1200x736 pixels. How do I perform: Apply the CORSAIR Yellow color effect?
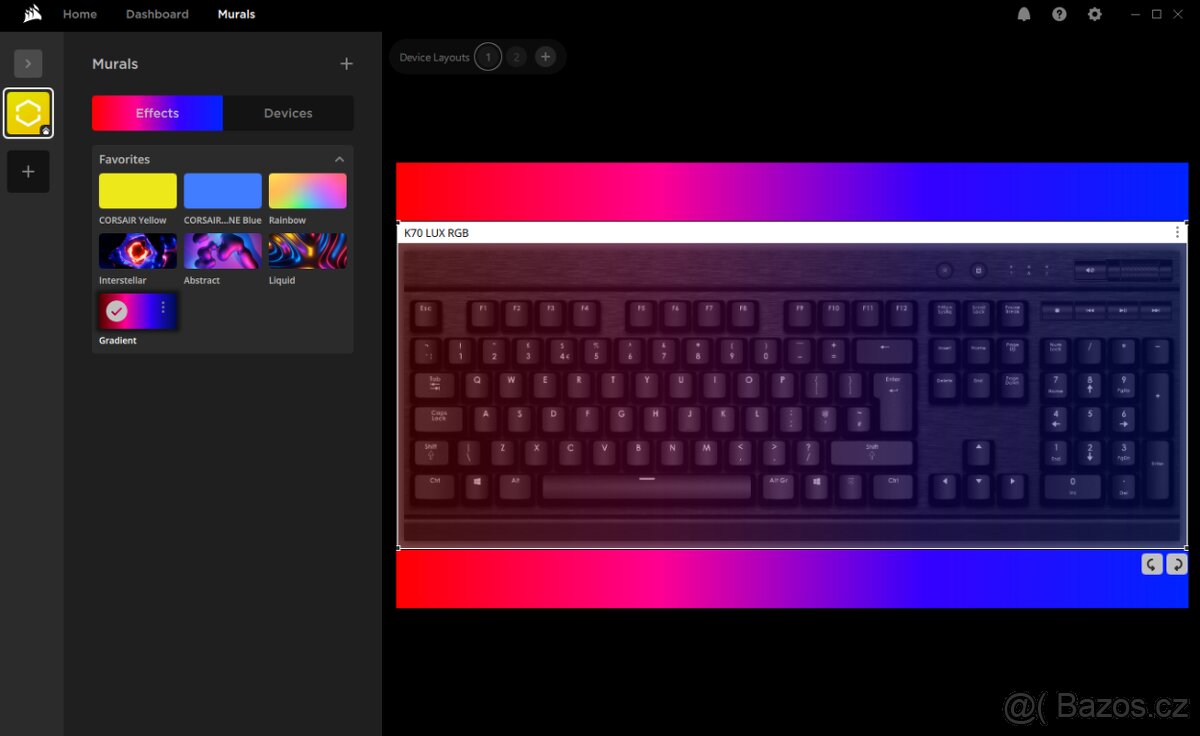138,191
